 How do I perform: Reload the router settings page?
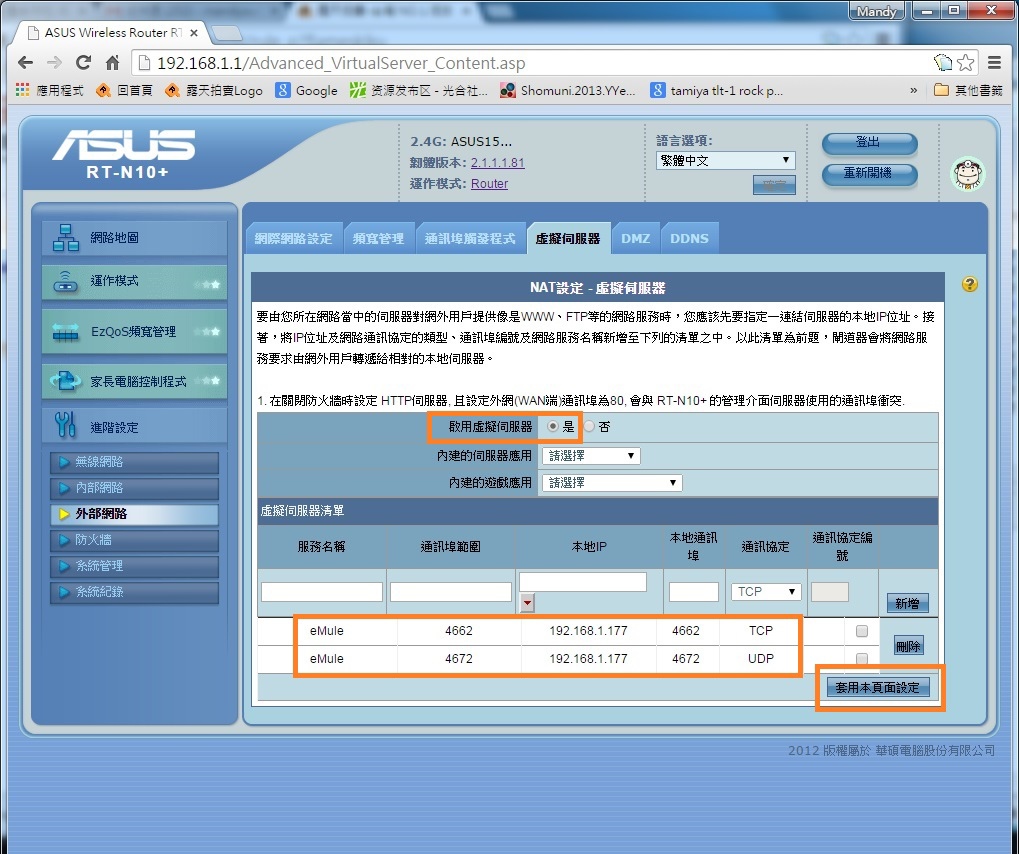pos(83,63)
